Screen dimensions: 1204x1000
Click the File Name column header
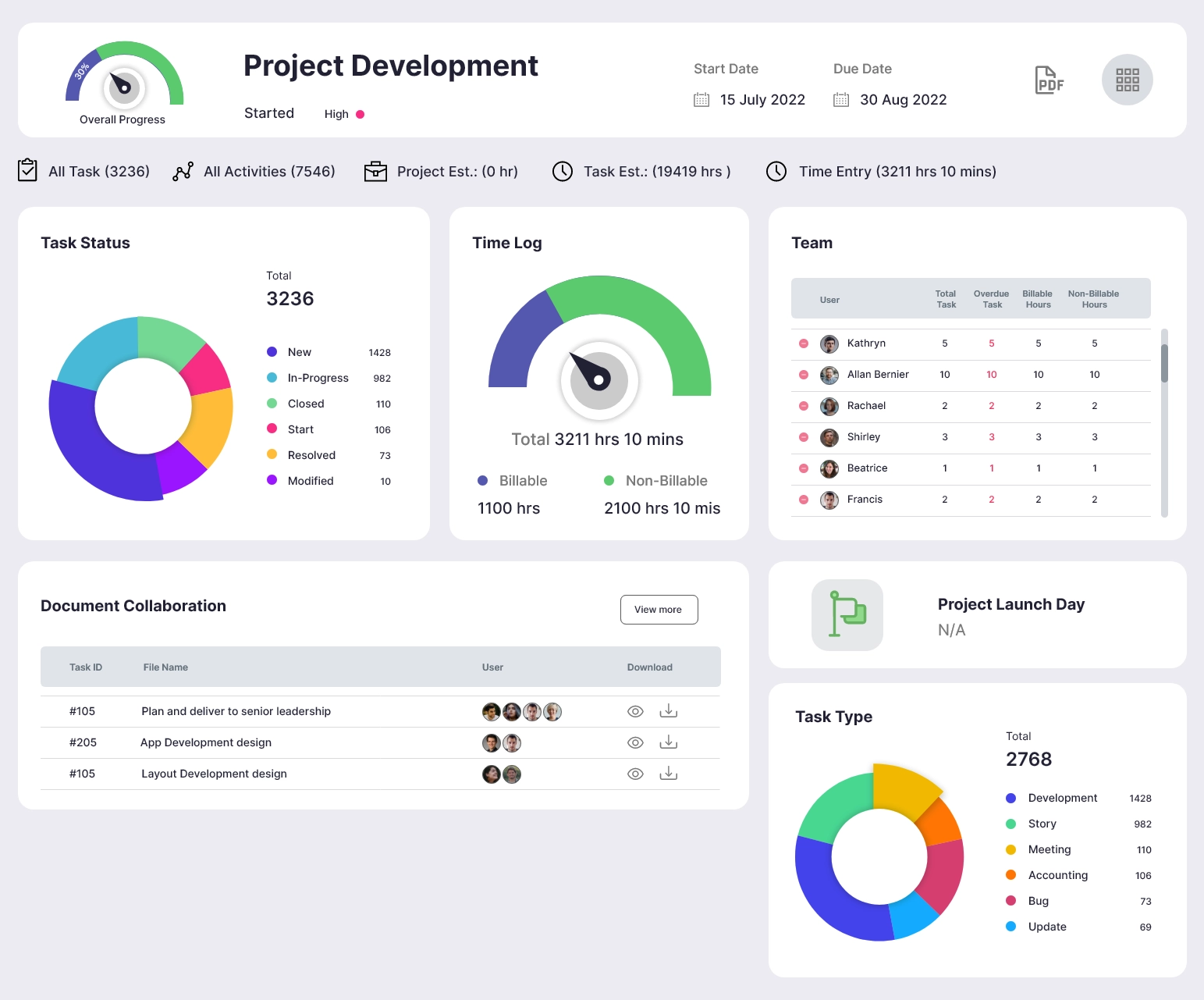click(x=165, y=667)
